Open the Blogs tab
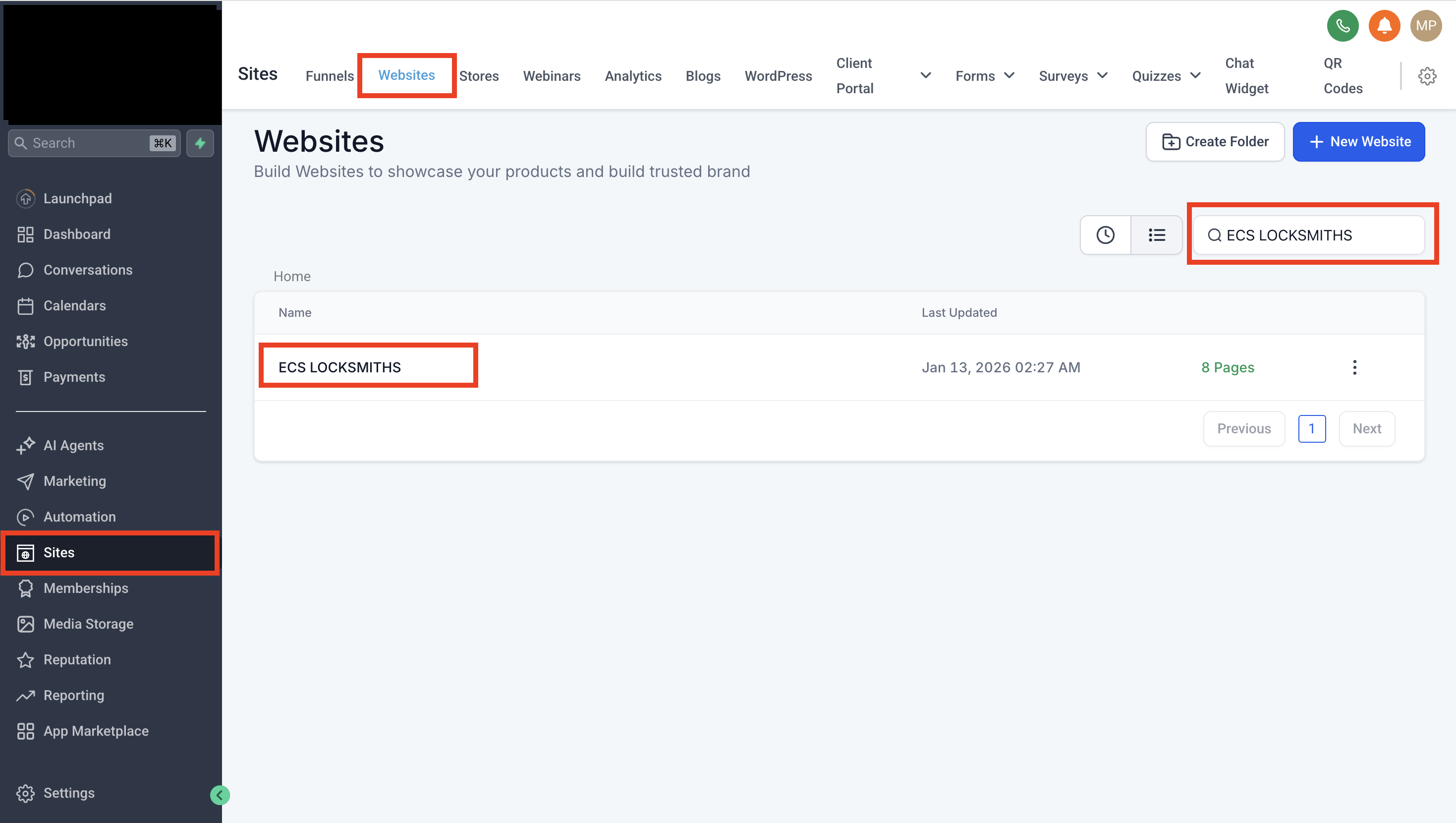 703,75
